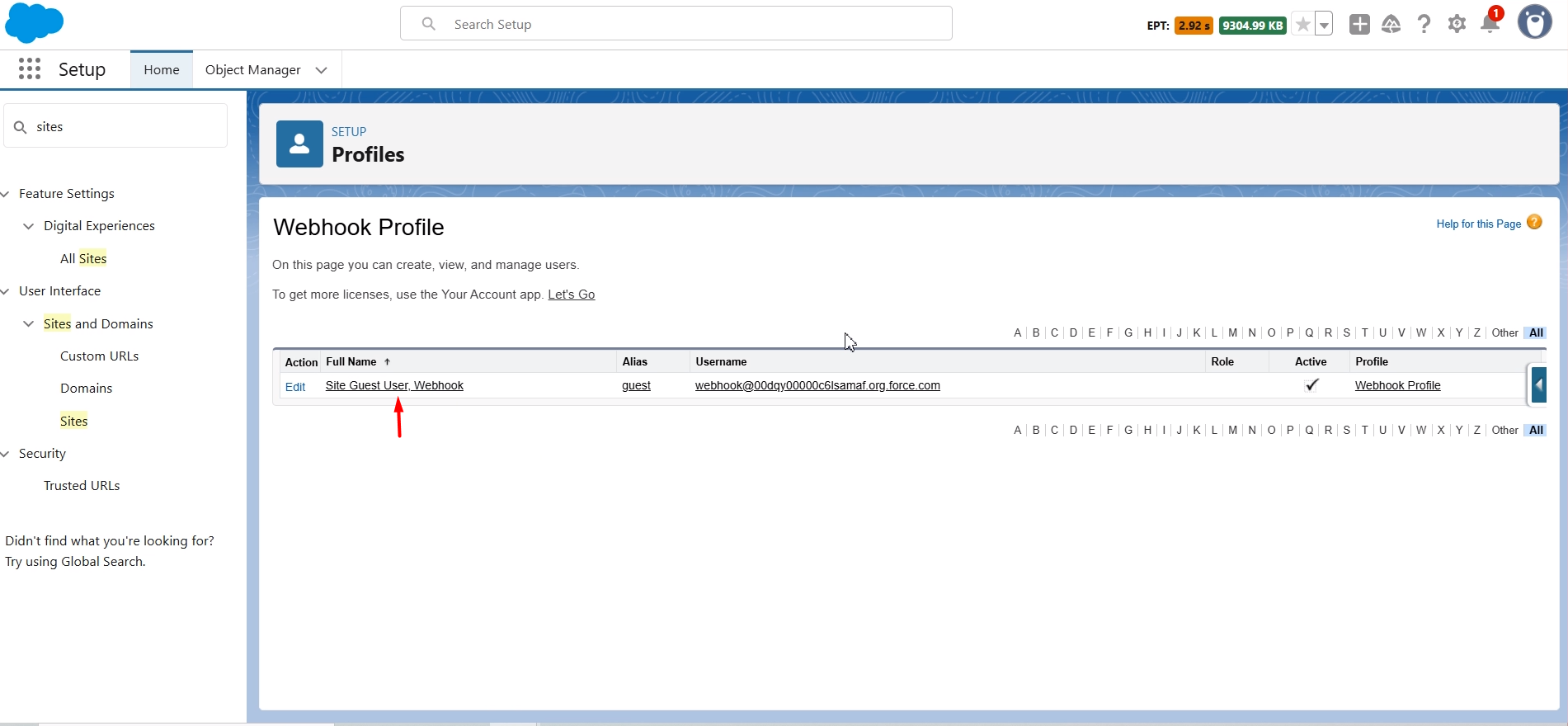This screenshot has width=1568, height=726.
Task: Collapse the Feature Settings section
Action: [5, 194]
